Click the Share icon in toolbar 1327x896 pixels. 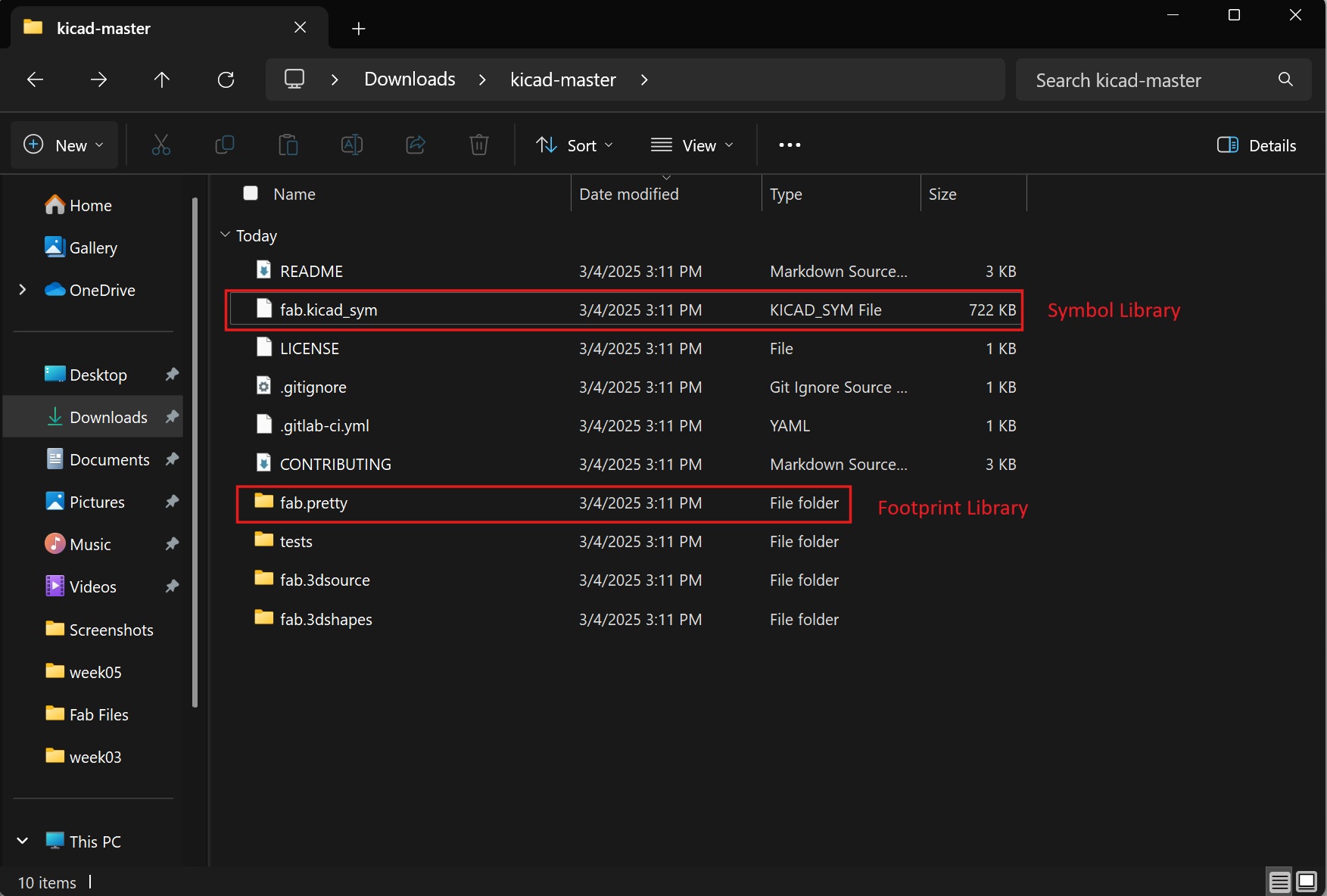(x=416, y=145)
